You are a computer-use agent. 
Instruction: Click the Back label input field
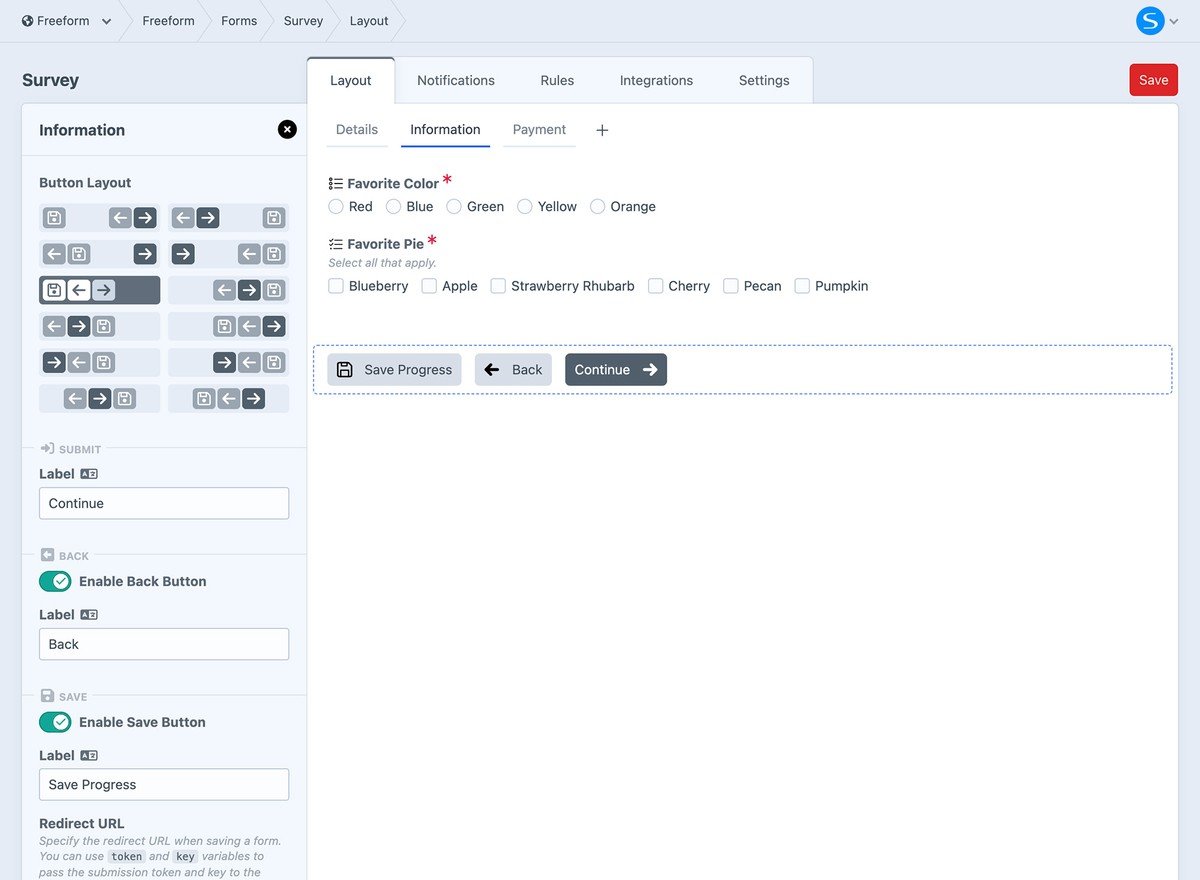(x=164, y=644)
